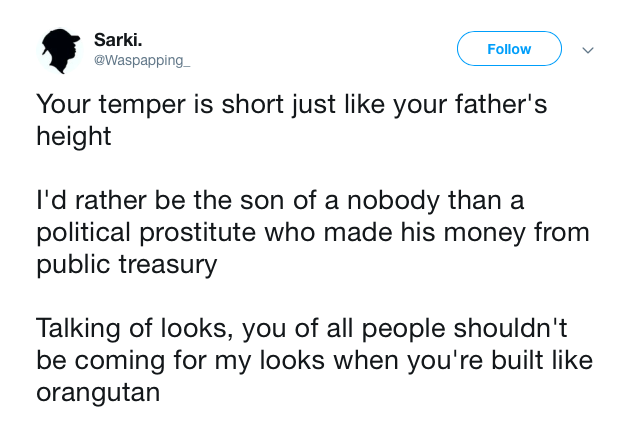Open Sarki's silhouette profile picture

(x=60, y=51)
